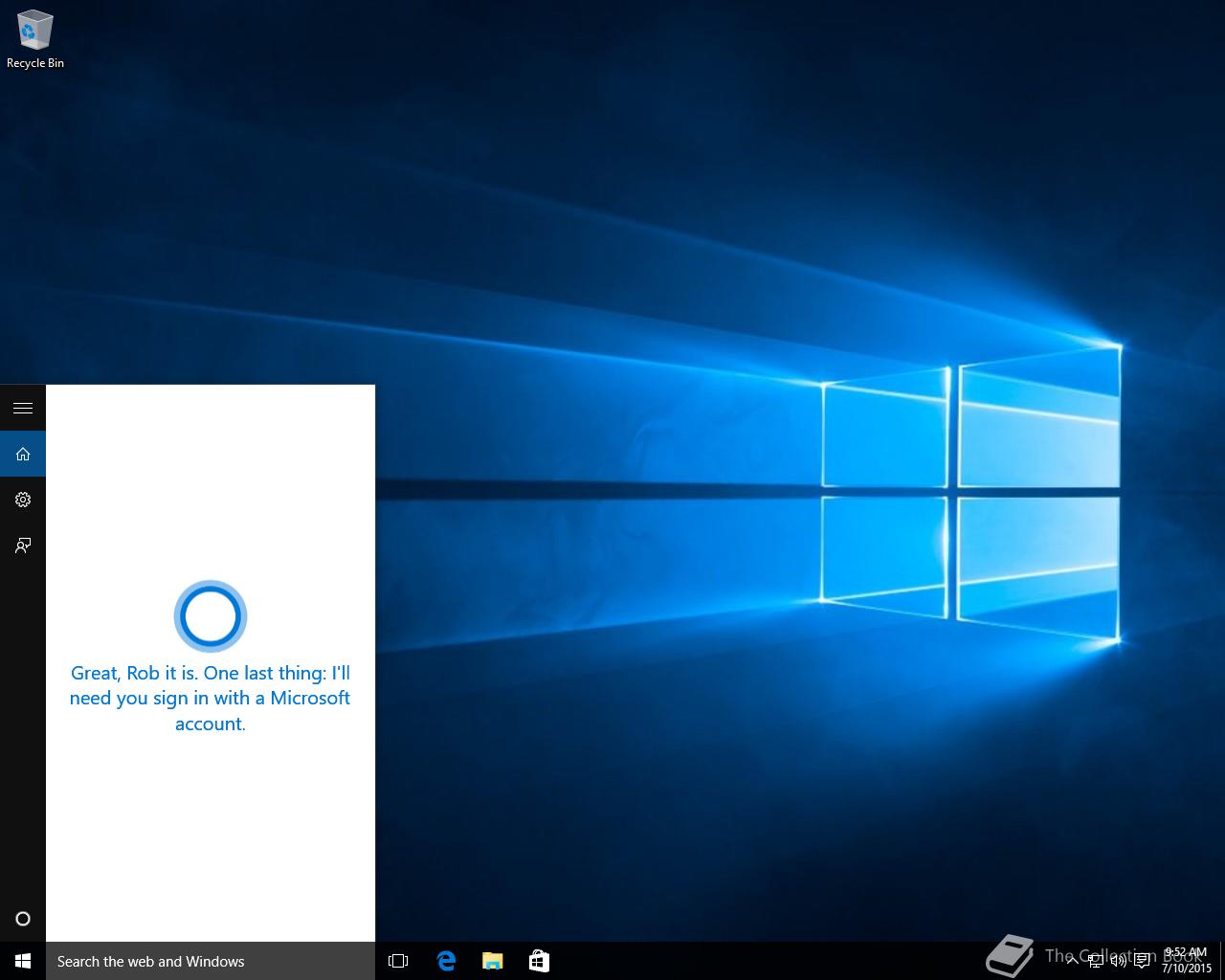This screenshot has width=1225, height=980.
Task: Expand hidden system tray icons chevron
Action: click(x=1073, y=961)
